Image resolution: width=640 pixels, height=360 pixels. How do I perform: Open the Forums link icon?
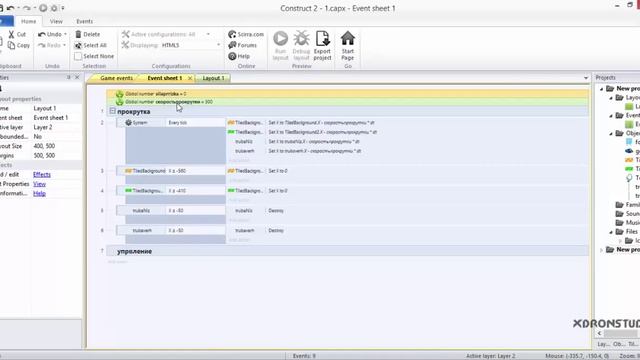click(232, 45)
